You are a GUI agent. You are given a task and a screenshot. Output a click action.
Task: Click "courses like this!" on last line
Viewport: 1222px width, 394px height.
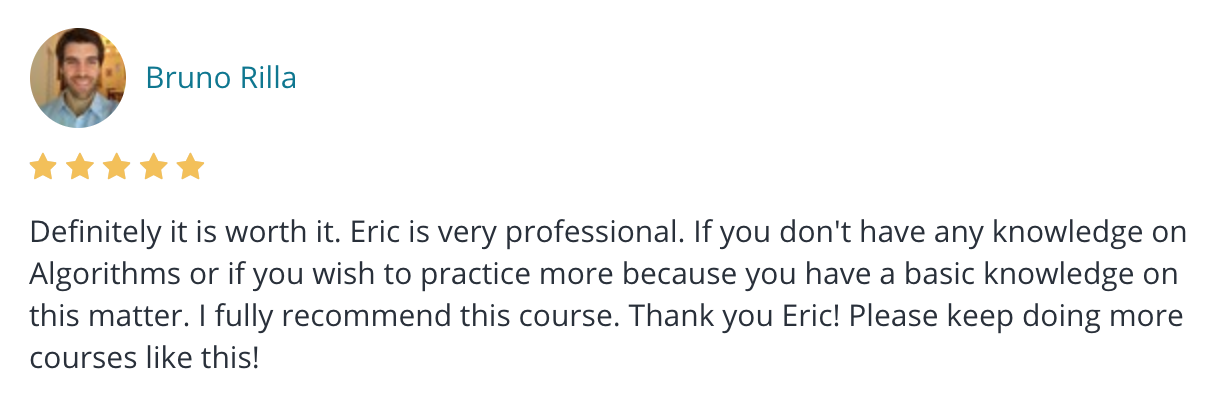pyautogui.click(x=144, y=357)
